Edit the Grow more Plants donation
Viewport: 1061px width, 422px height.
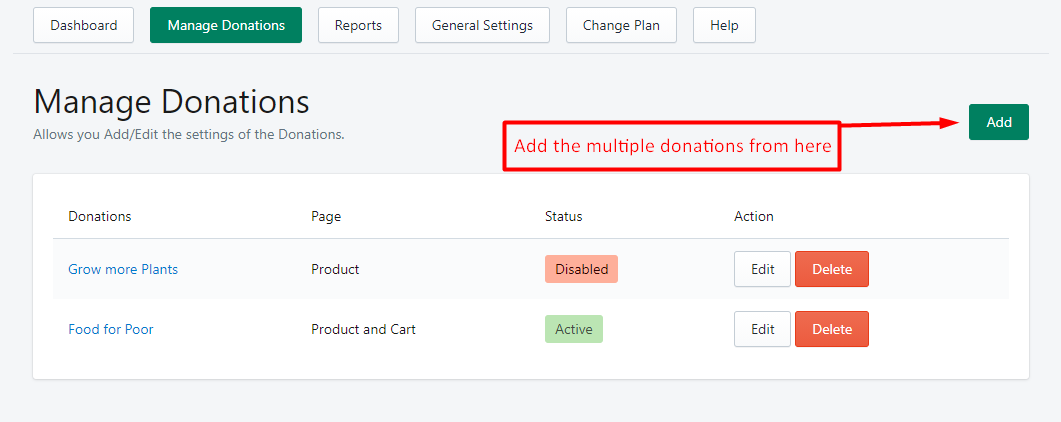pos(763,269)
